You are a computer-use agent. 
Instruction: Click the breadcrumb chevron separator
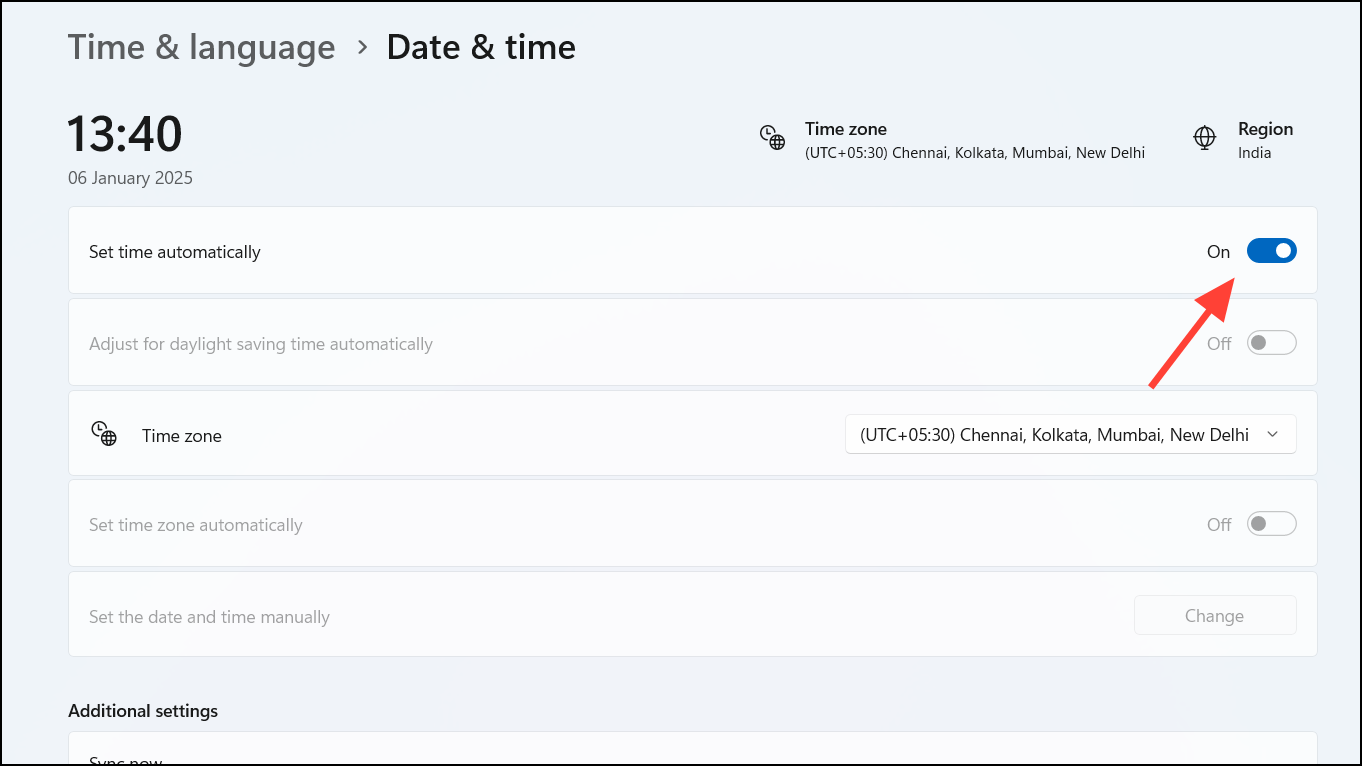click(x=362, y=47)
